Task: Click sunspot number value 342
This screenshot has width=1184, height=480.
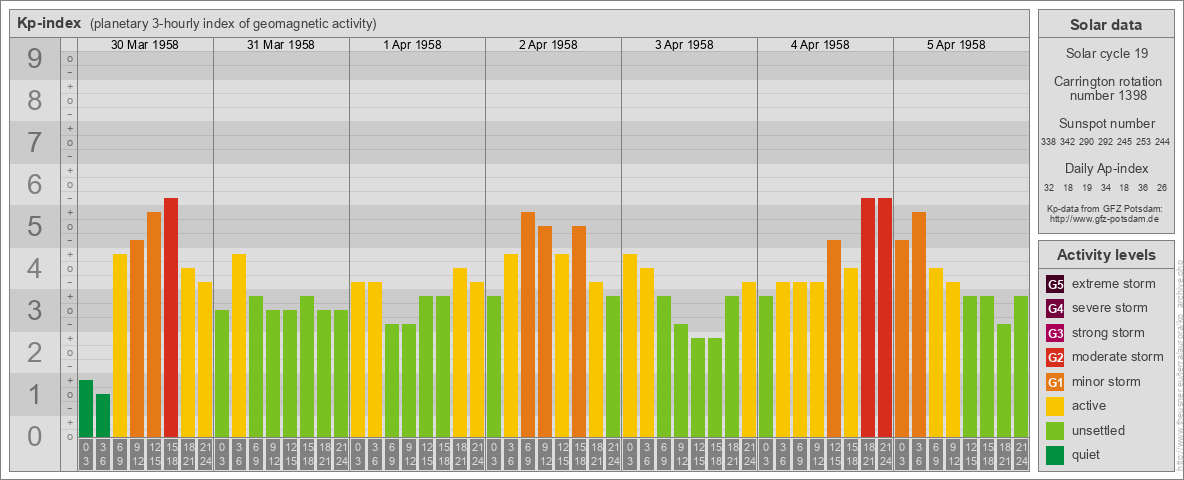Action: tap(1068, 142)
